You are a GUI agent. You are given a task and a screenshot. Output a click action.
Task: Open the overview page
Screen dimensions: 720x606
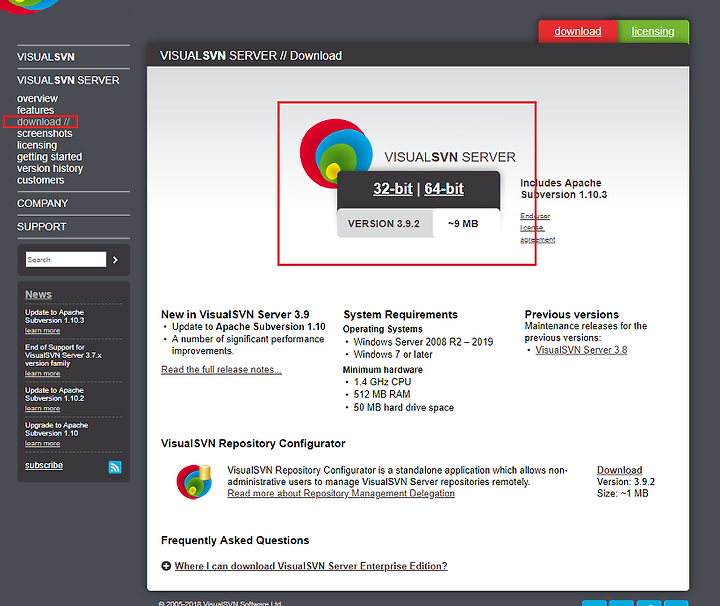[x=37, y=98]
